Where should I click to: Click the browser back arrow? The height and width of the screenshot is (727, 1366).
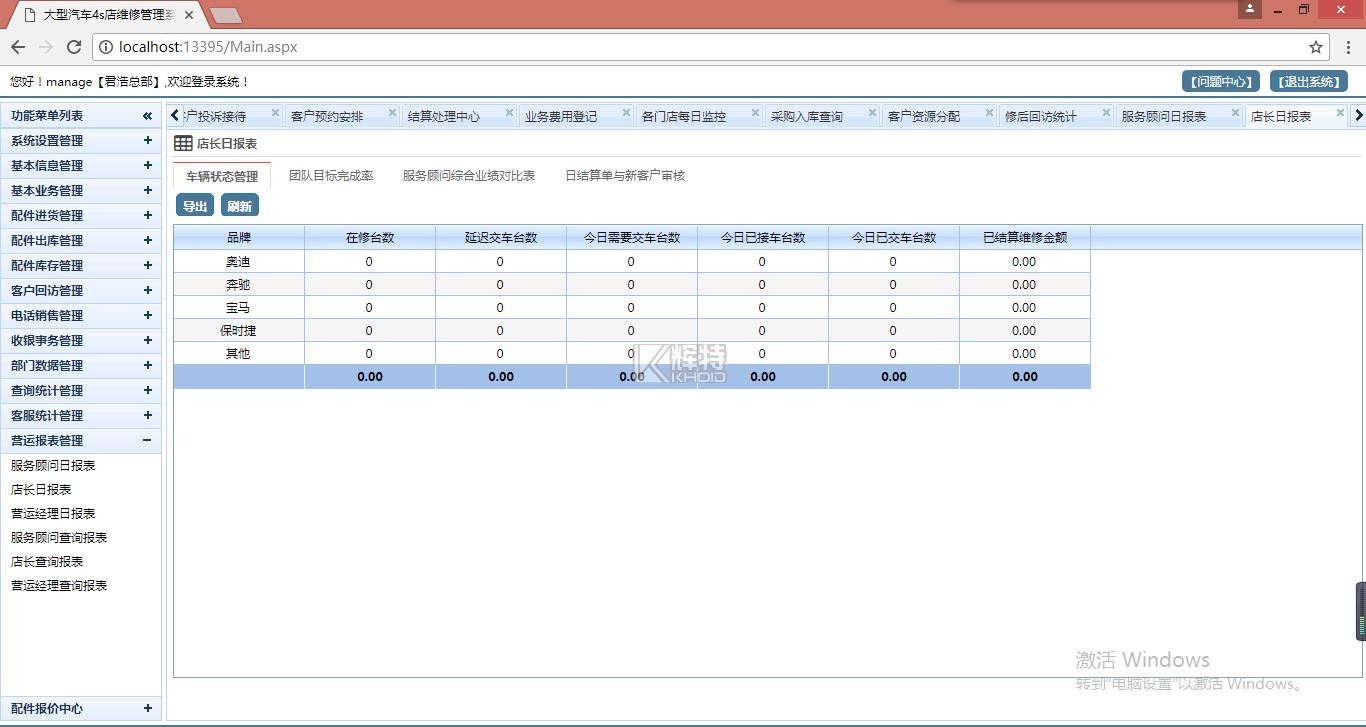18,47
